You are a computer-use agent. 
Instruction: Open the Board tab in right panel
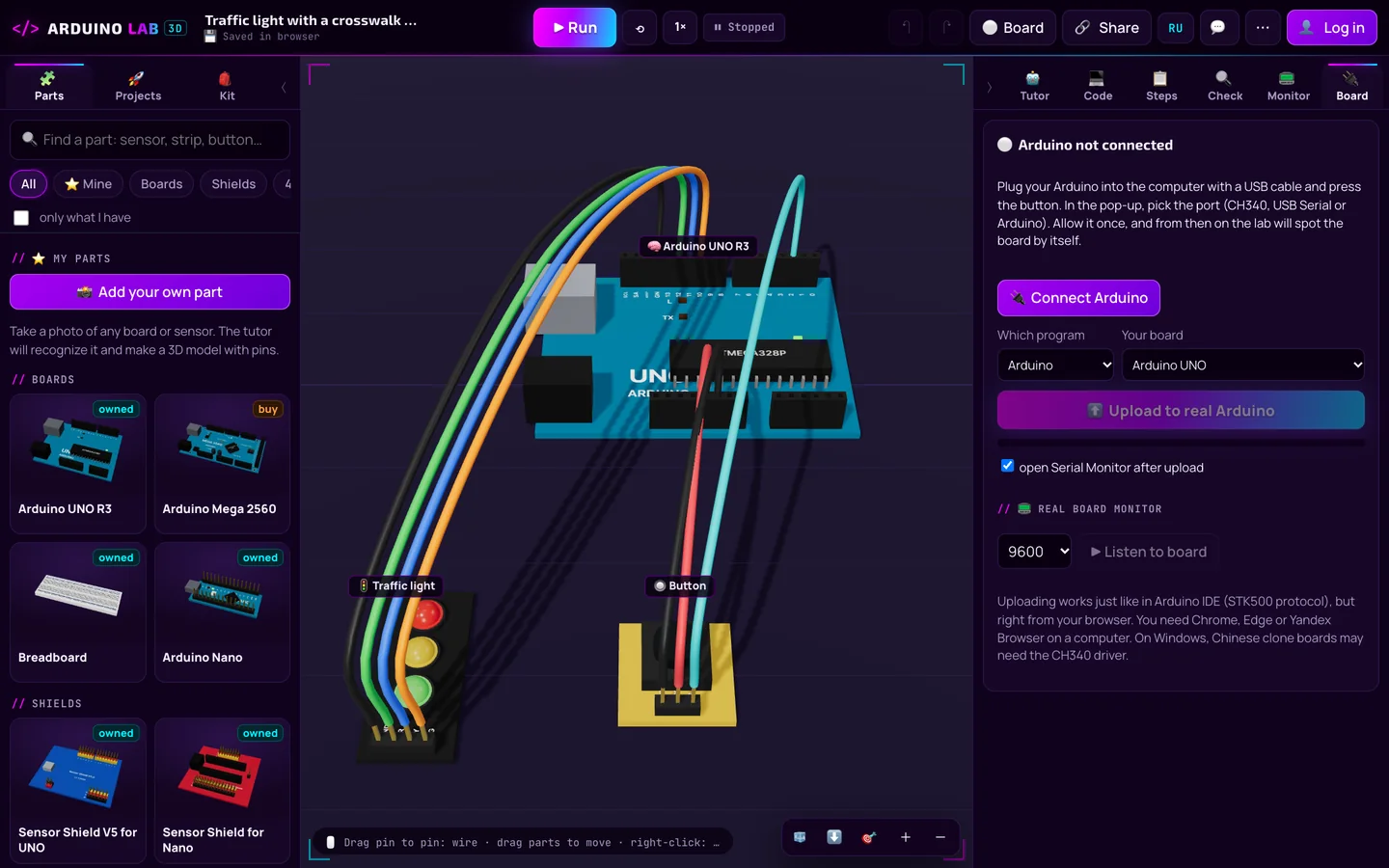point(1352,86)
